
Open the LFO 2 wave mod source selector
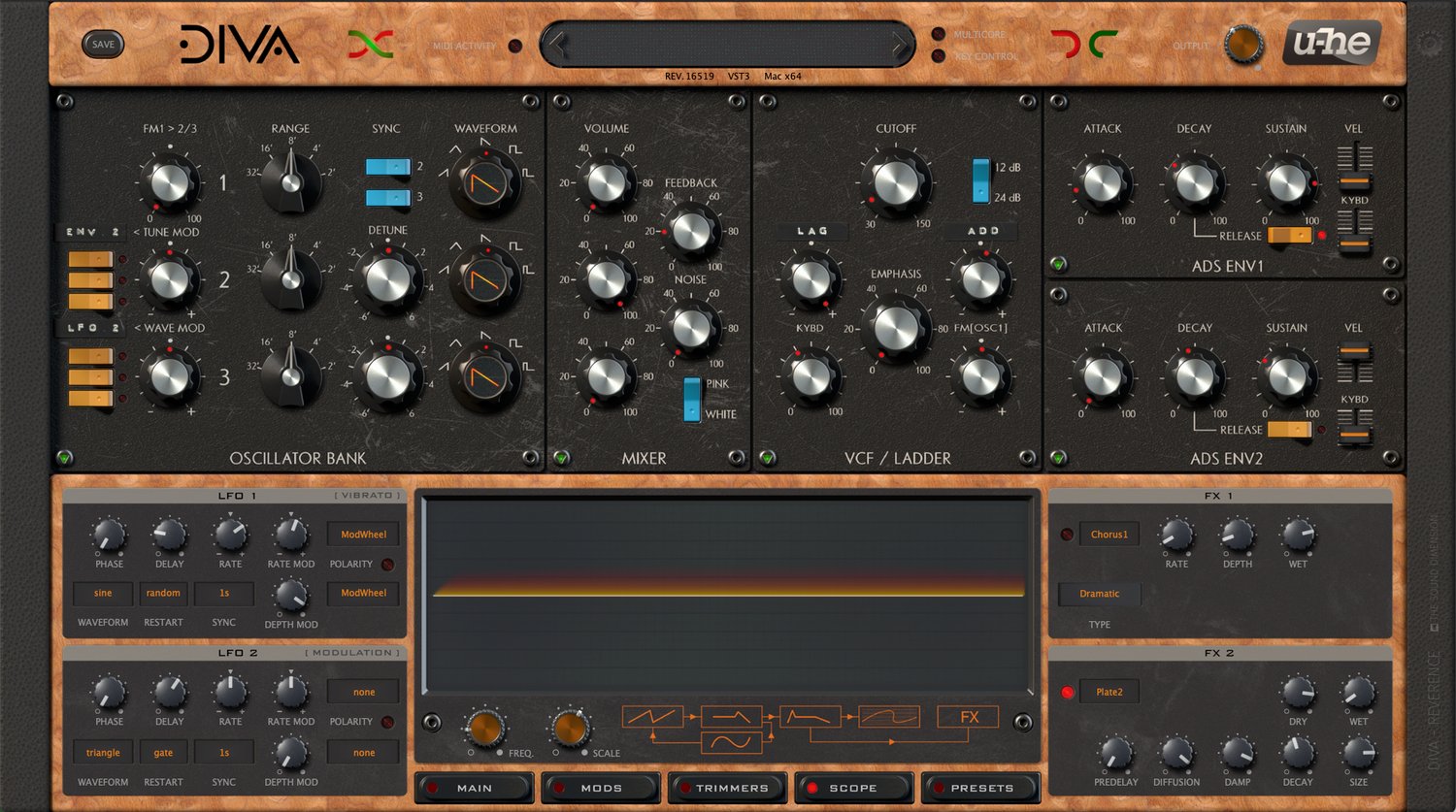tap(91, 328)
